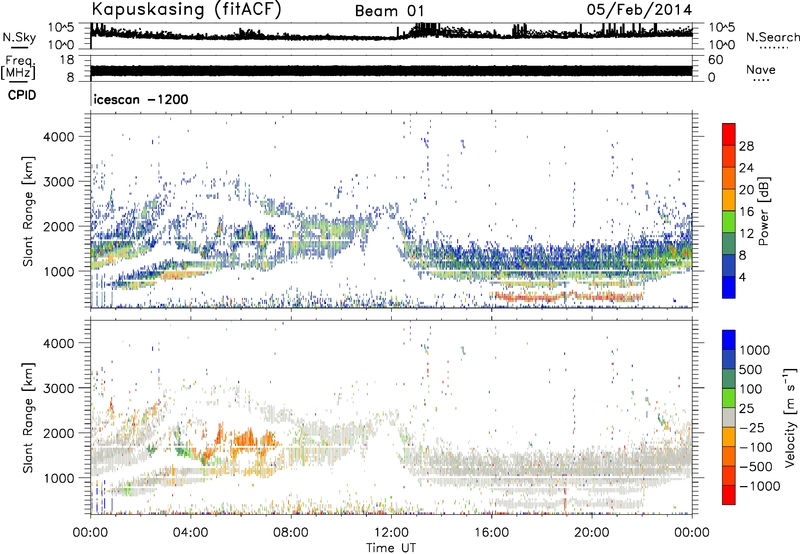Click the "Time UT" axis title

[391, 548]
